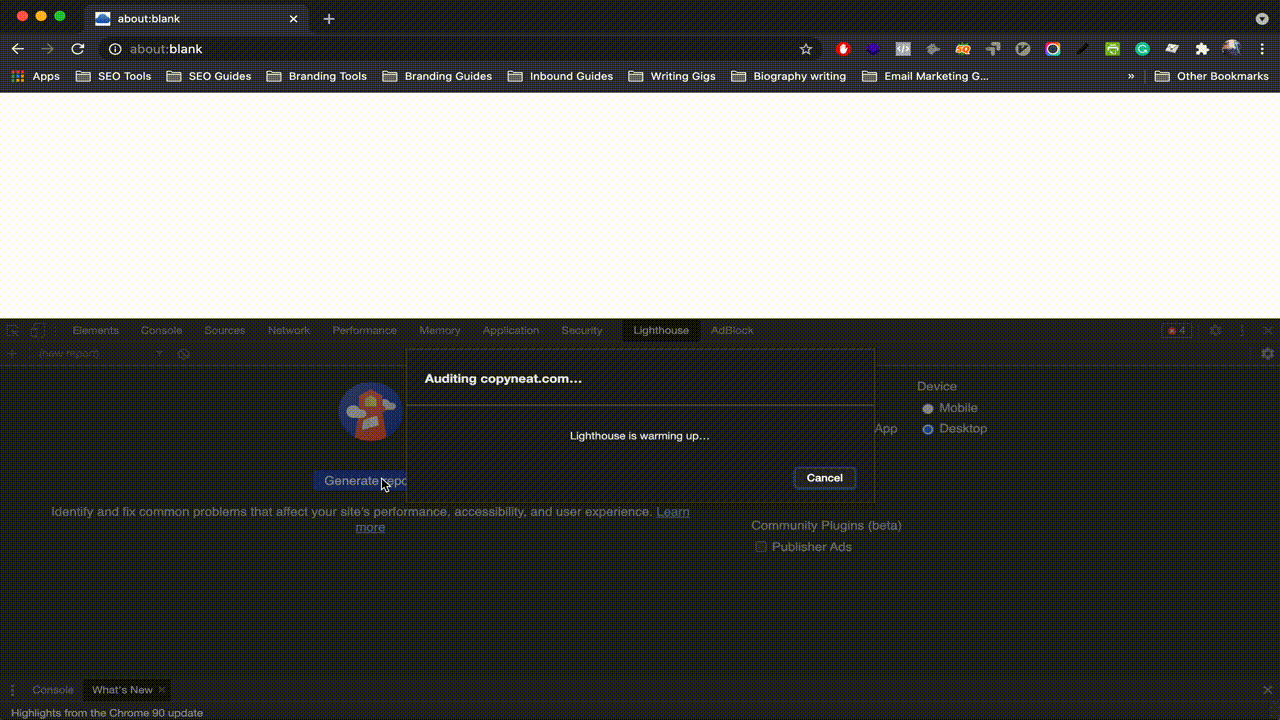Open the Inbound Guides bookmark folder

click(x=561, y=76)
